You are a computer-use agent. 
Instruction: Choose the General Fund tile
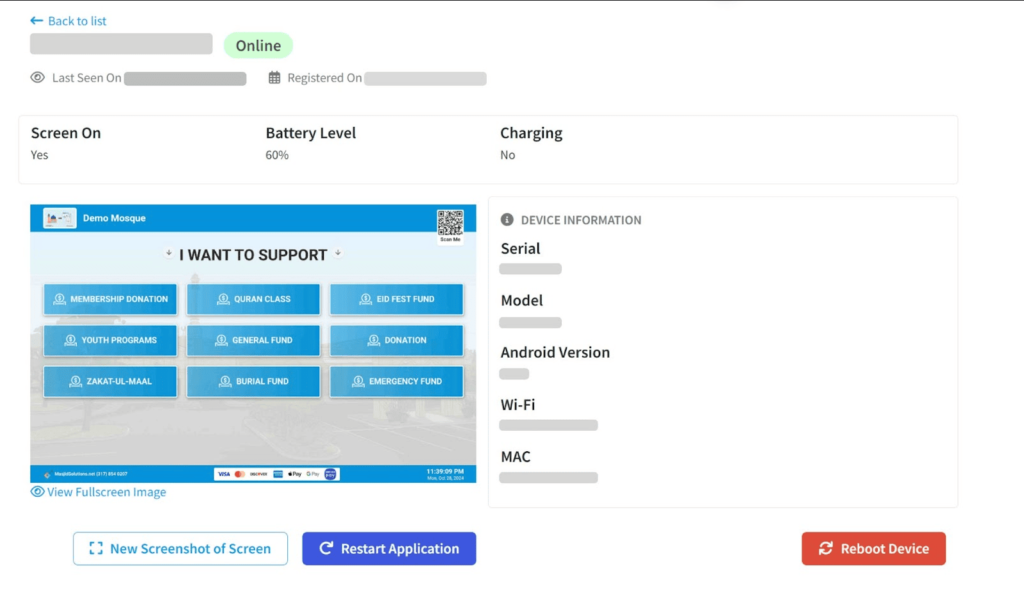[x=253, y=340]
